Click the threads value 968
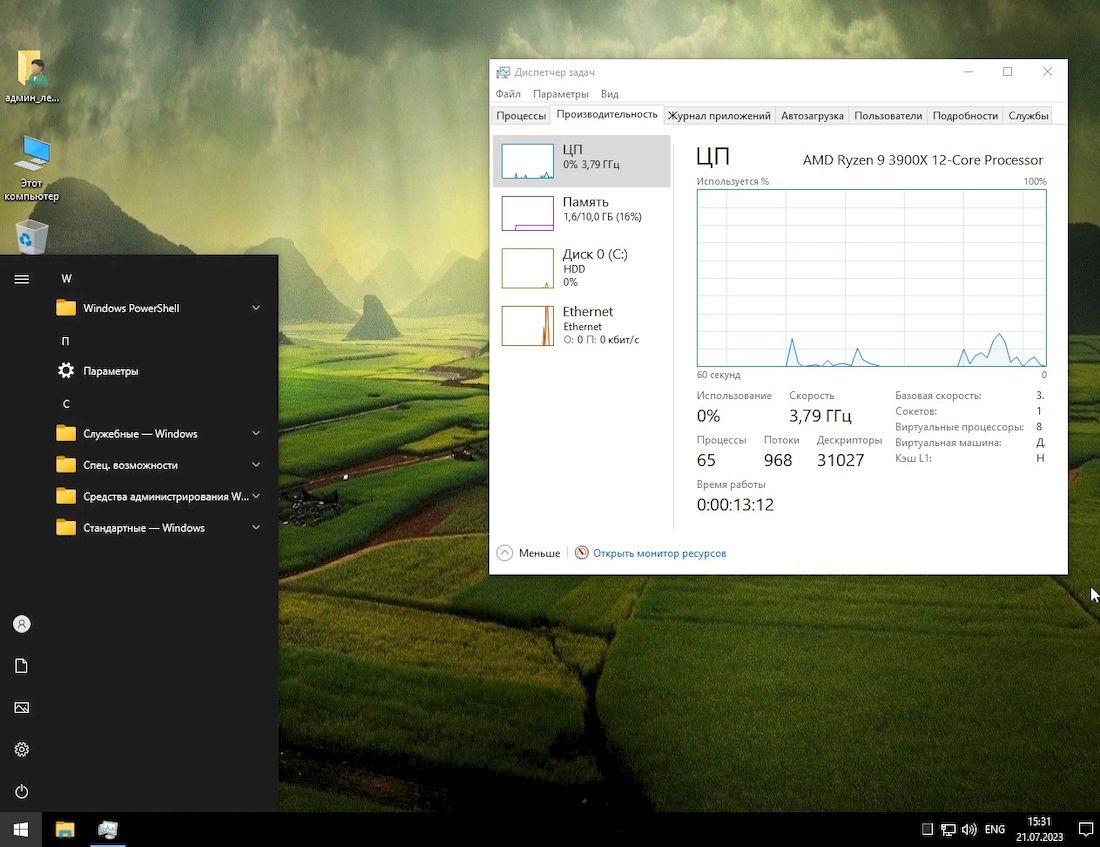 (778, 460)
